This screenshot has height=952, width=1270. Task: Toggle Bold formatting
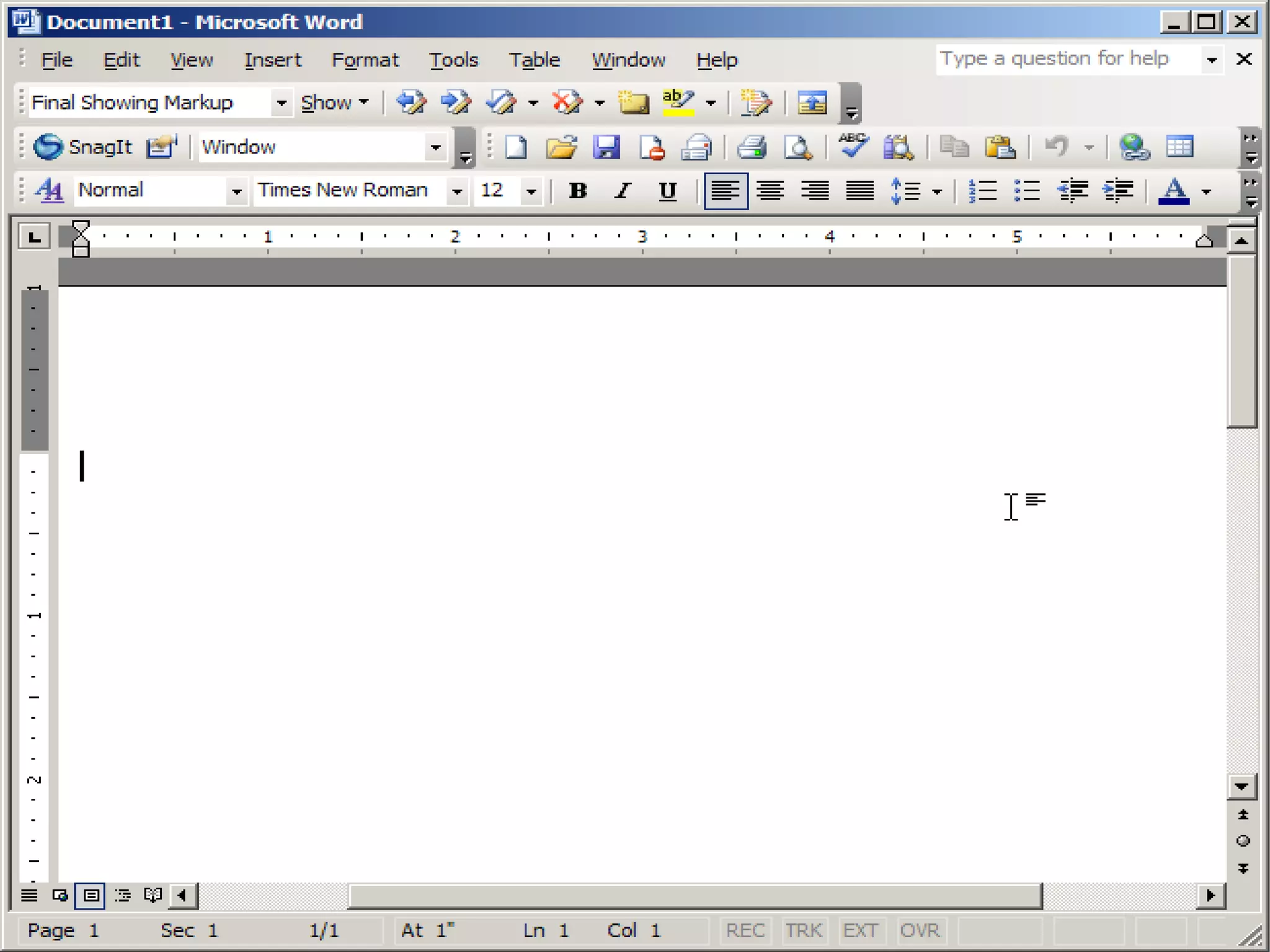click(577, 191)
